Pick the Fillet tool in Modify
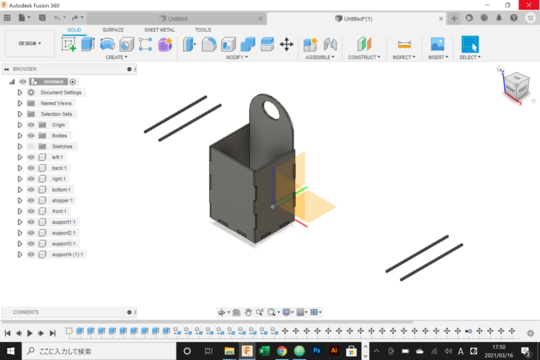This screenshot has width=540, height=360. tap(209, 44)
